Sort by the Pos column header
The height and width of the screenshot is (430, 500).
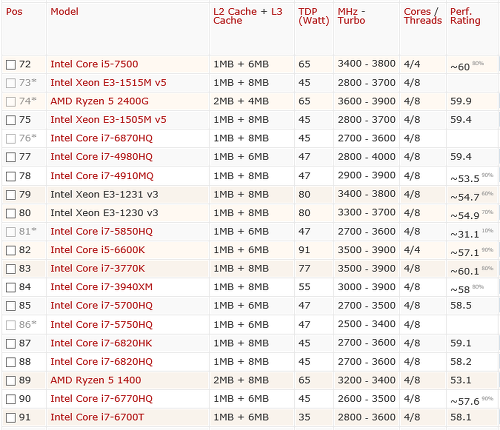[x=14, y=12]
